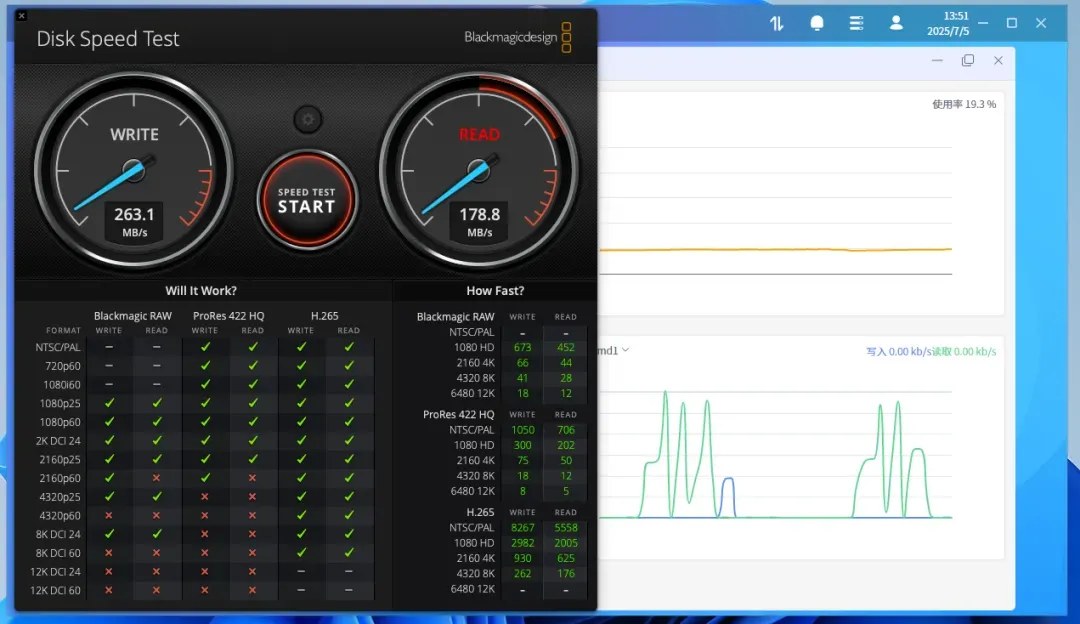Click Blackmagic RAW 1080 HD write value 673
Image resolution: width=1080 pixels, height=624 pixels.
point(523,348)
